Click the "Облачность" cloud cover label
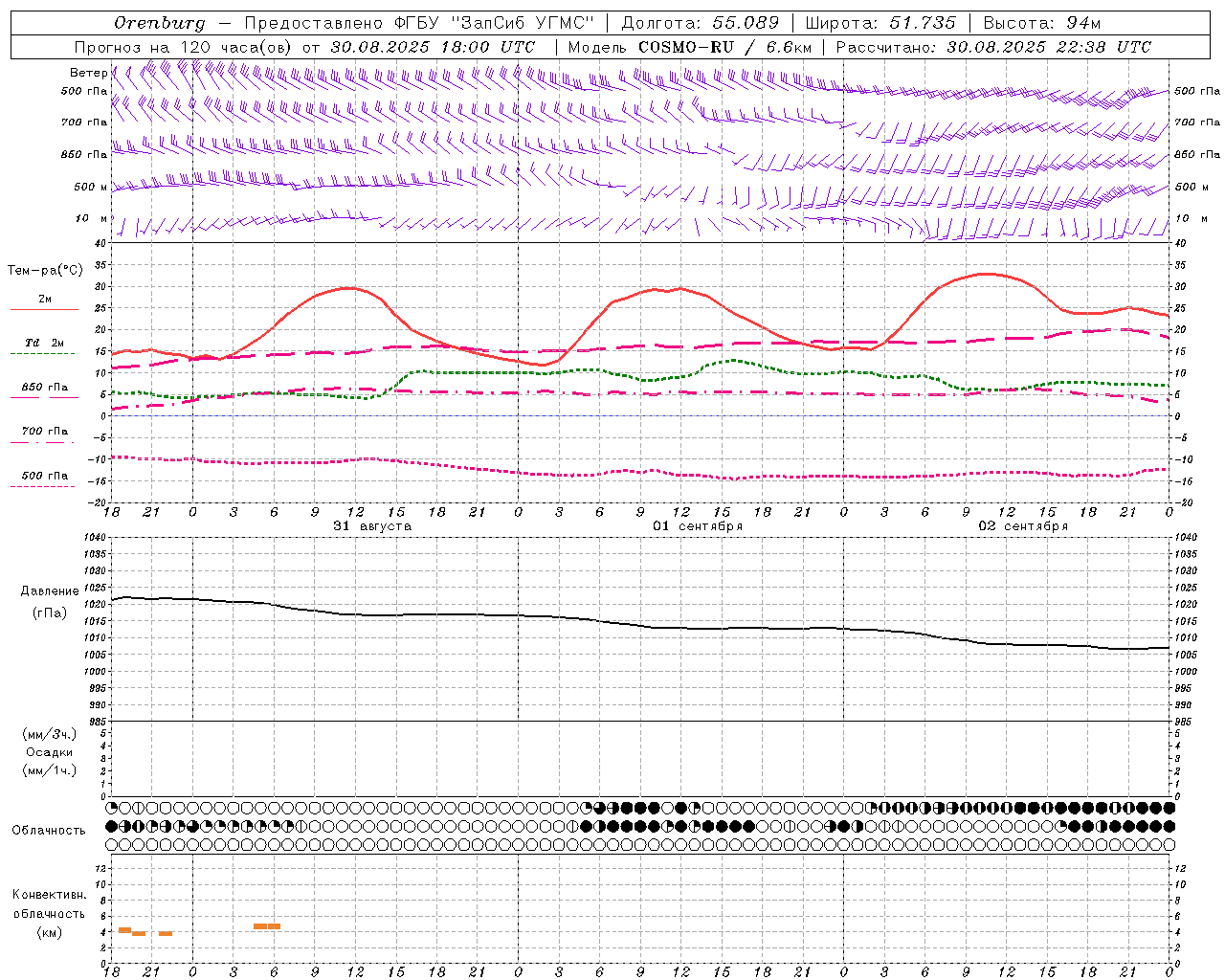The width and height of the screenshot is (1225, 980). tap(49, 831)
